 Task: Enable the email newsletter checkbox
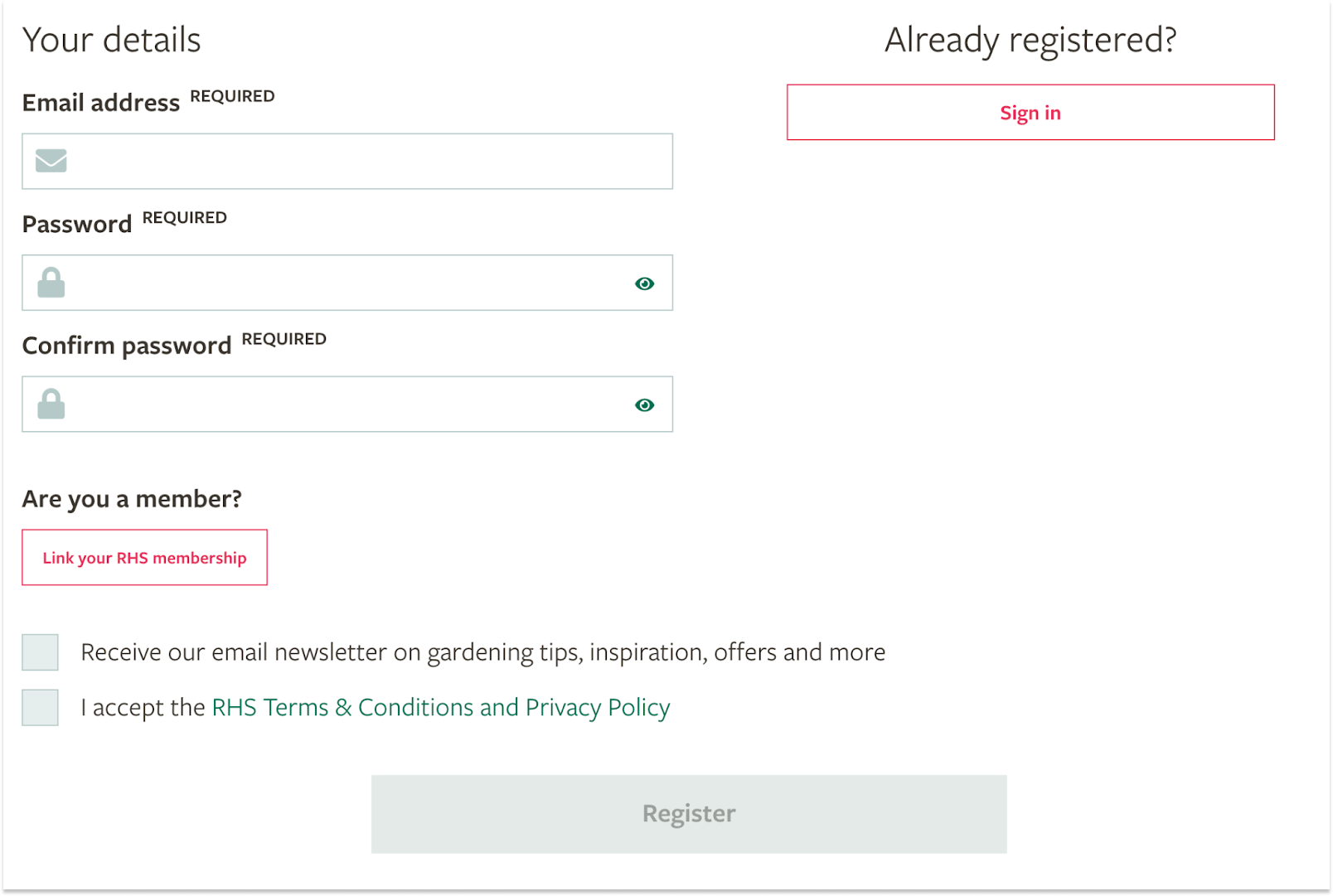[x=39, y=652]
